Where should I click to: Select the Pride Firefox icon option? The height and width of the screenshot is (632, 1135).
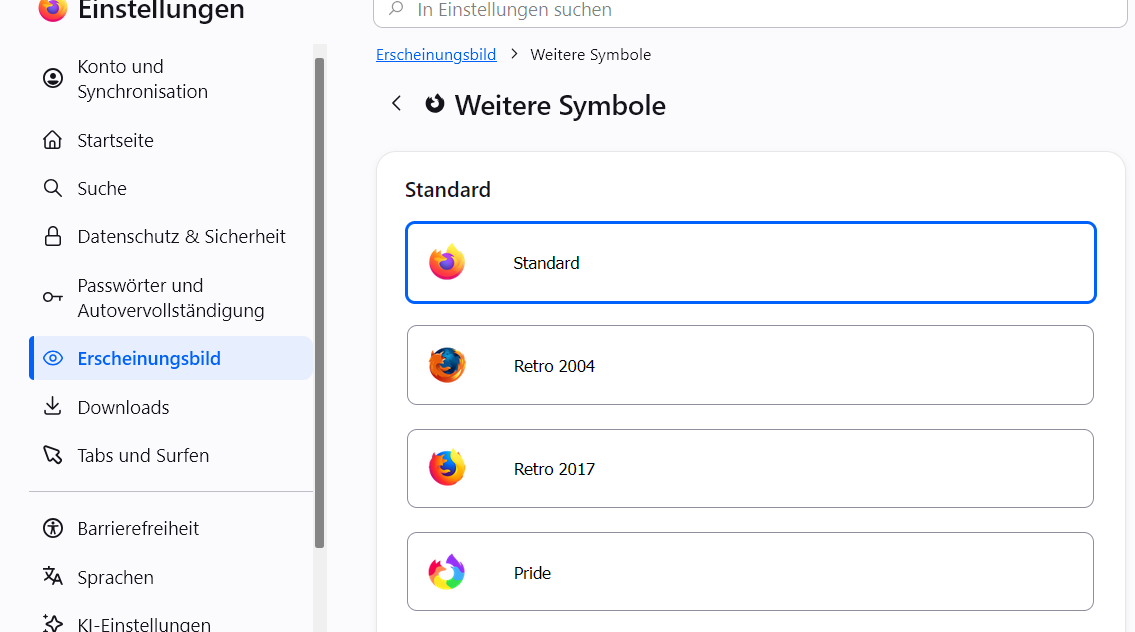tap(750, 572)
